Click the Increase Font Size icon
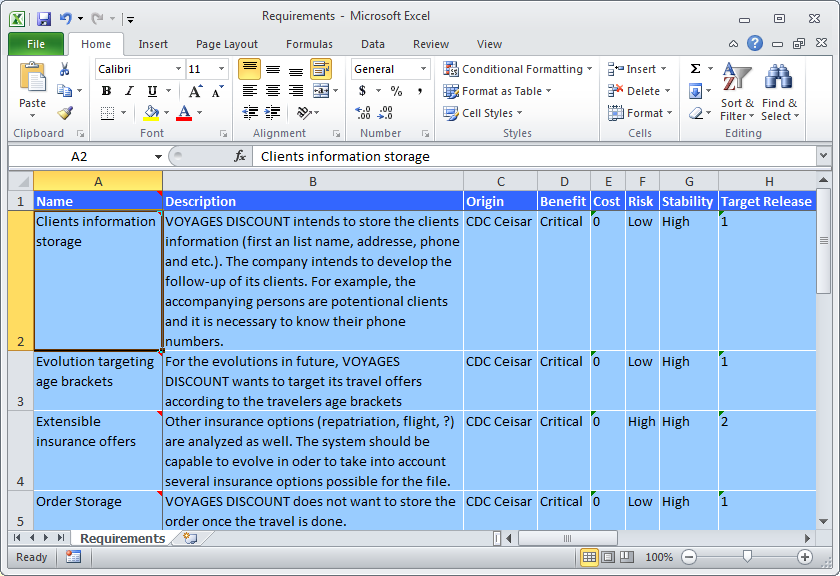The height and width of the screenshot is (576, 840). click(x=195, y=91)
